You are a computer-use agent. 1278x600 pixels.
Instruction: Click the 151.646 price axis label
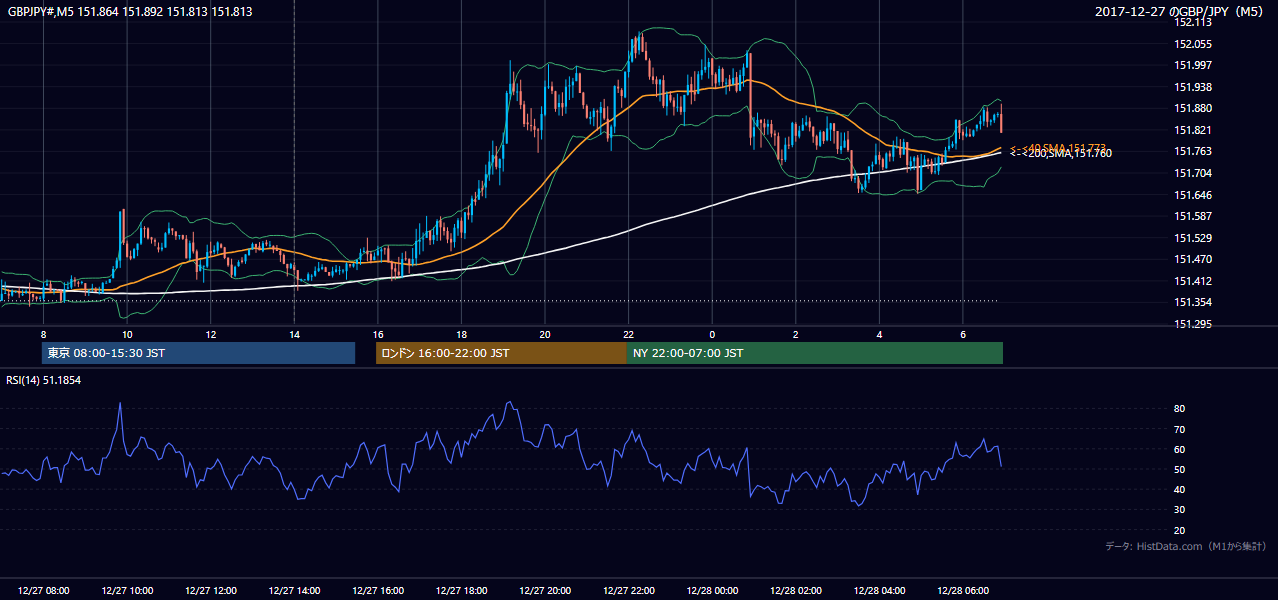(x=1193, y=195)
